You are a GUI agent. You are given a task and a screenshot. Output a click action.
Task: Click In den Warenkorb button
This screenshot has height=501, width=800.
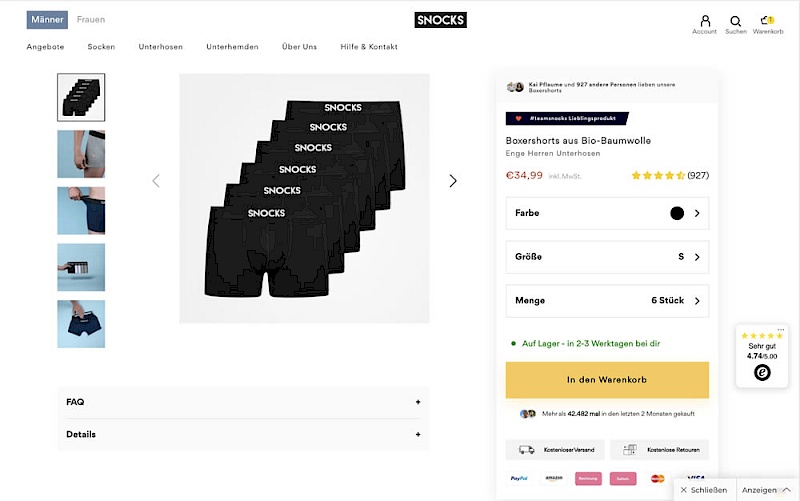[x=607, y=380]
